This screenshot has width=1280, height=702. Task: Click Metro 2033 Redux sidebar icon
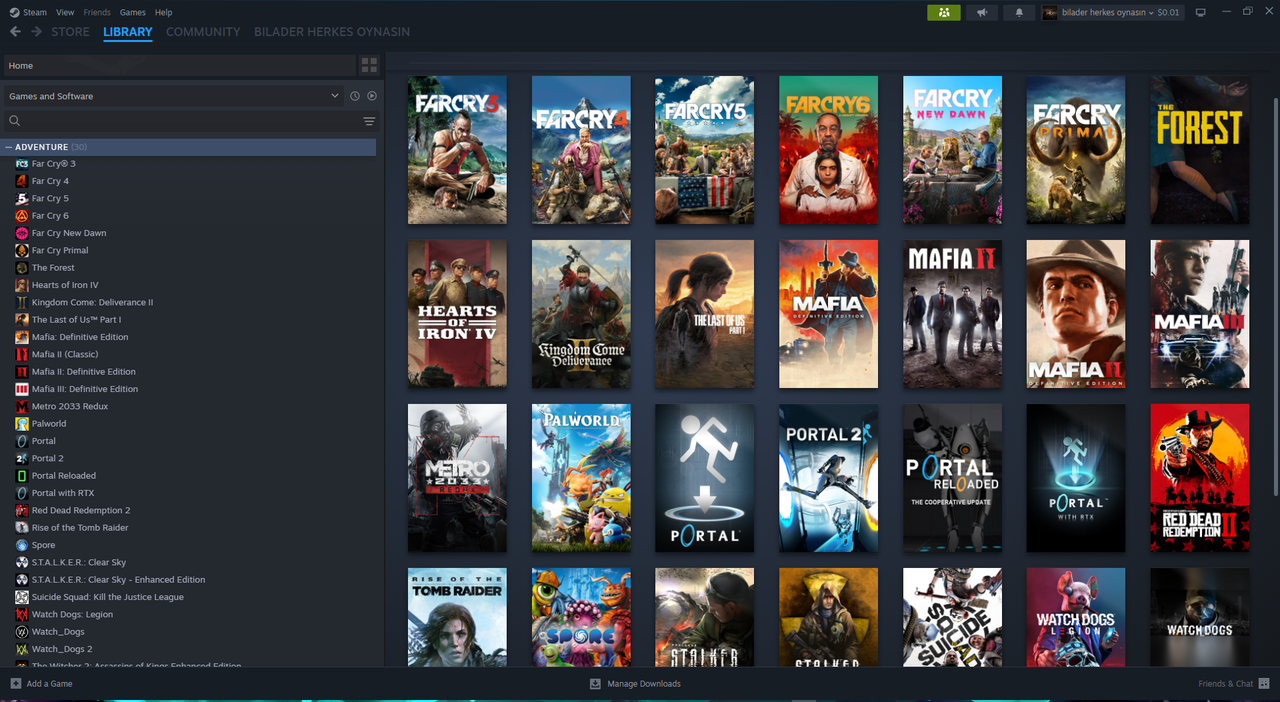(x=22, y=406)
